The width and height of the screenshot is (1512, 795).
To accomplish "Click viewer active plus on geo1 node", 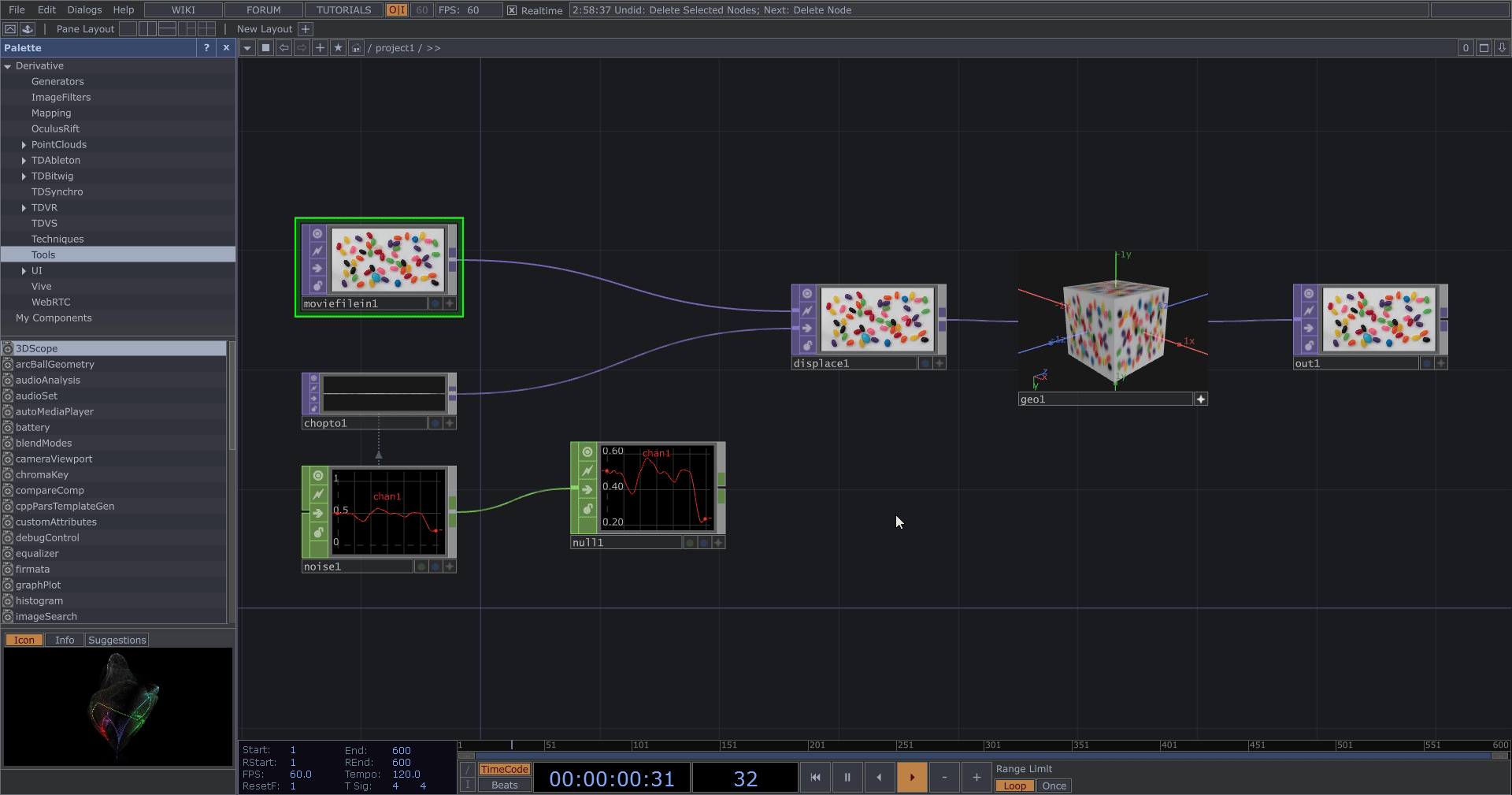I will [1201, 399].
